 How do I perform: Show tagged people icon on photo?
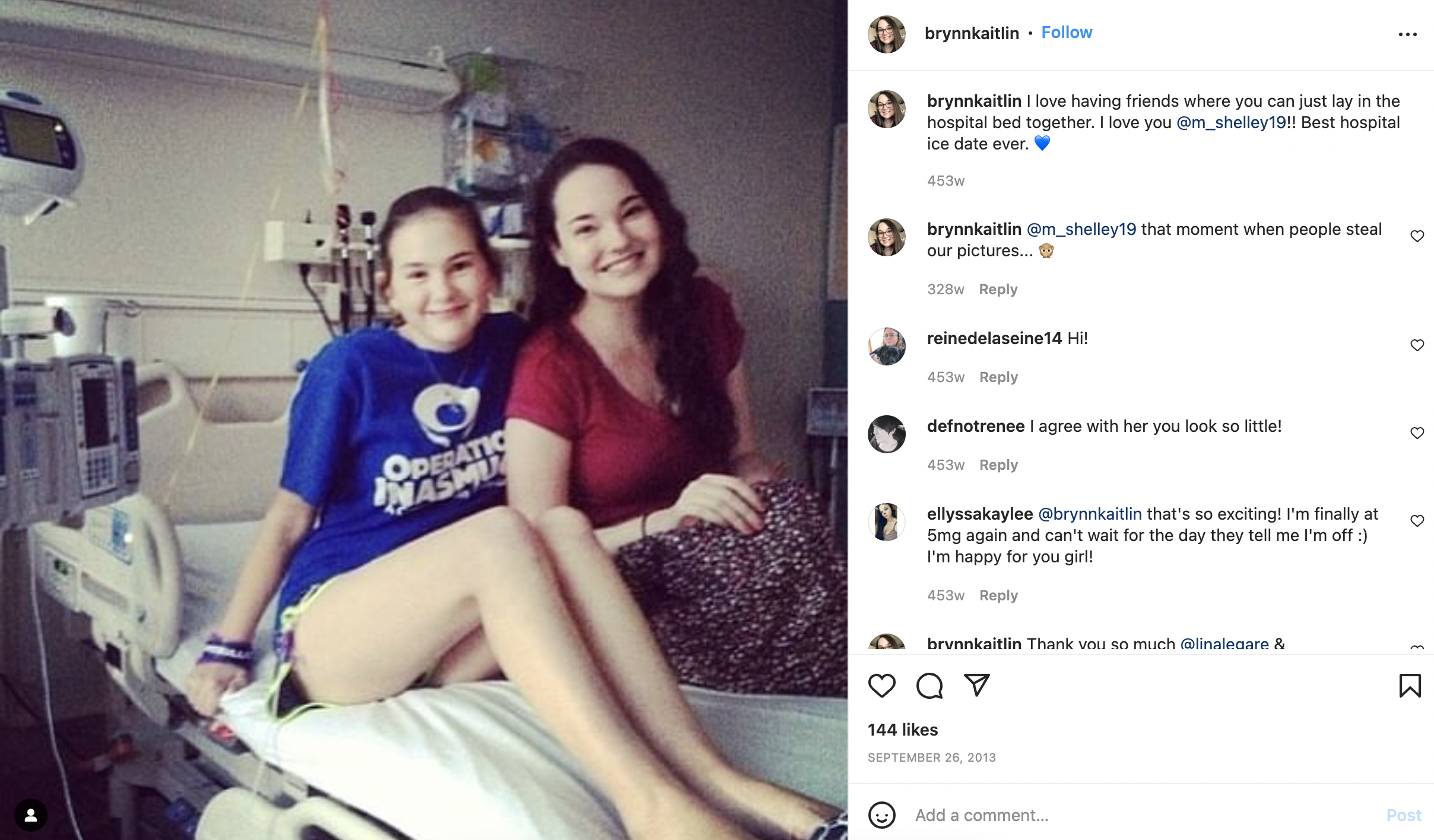pos(31,815)
